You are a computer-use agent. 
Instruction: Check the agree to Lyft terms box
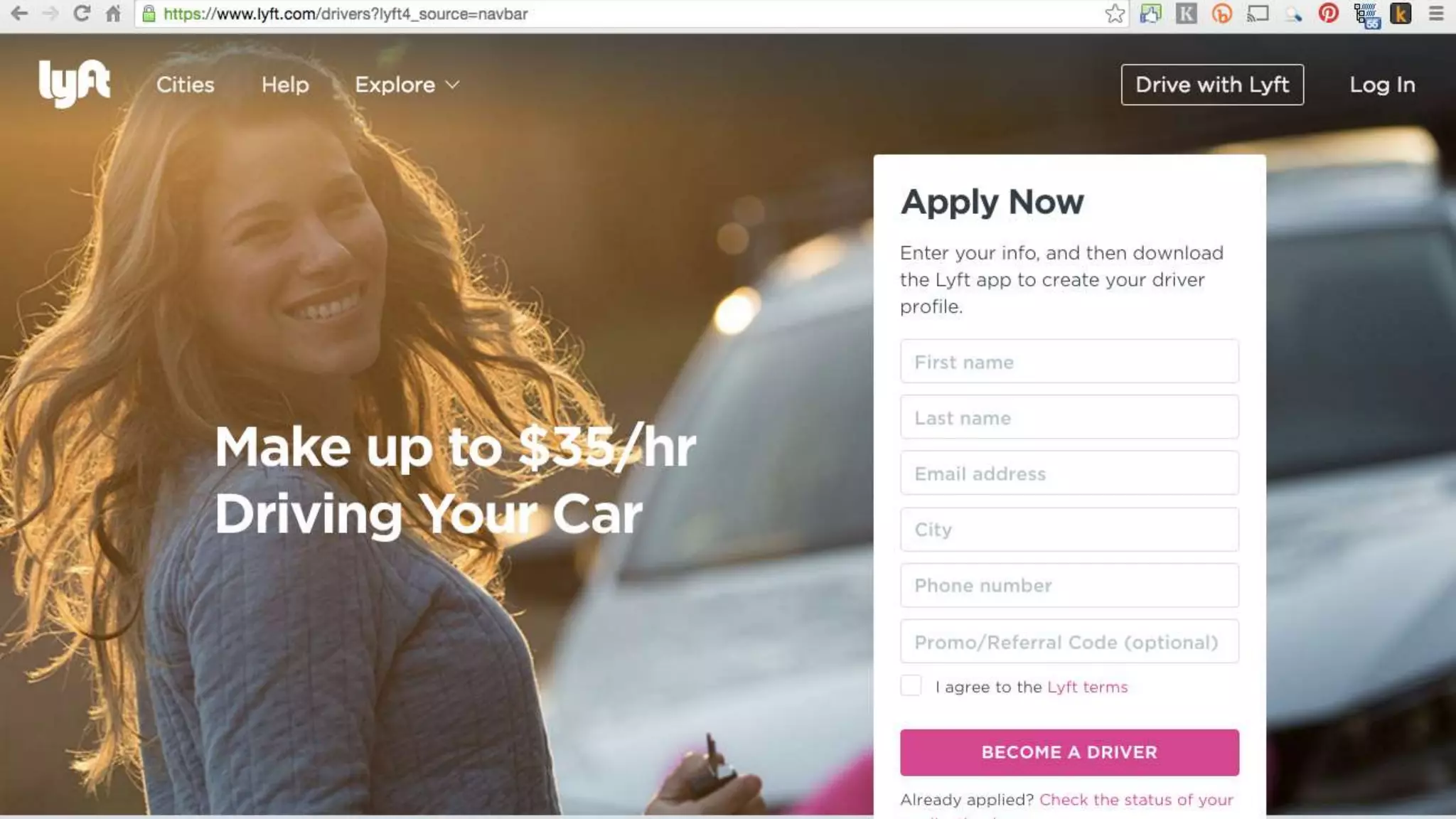(x=911, y=685)
